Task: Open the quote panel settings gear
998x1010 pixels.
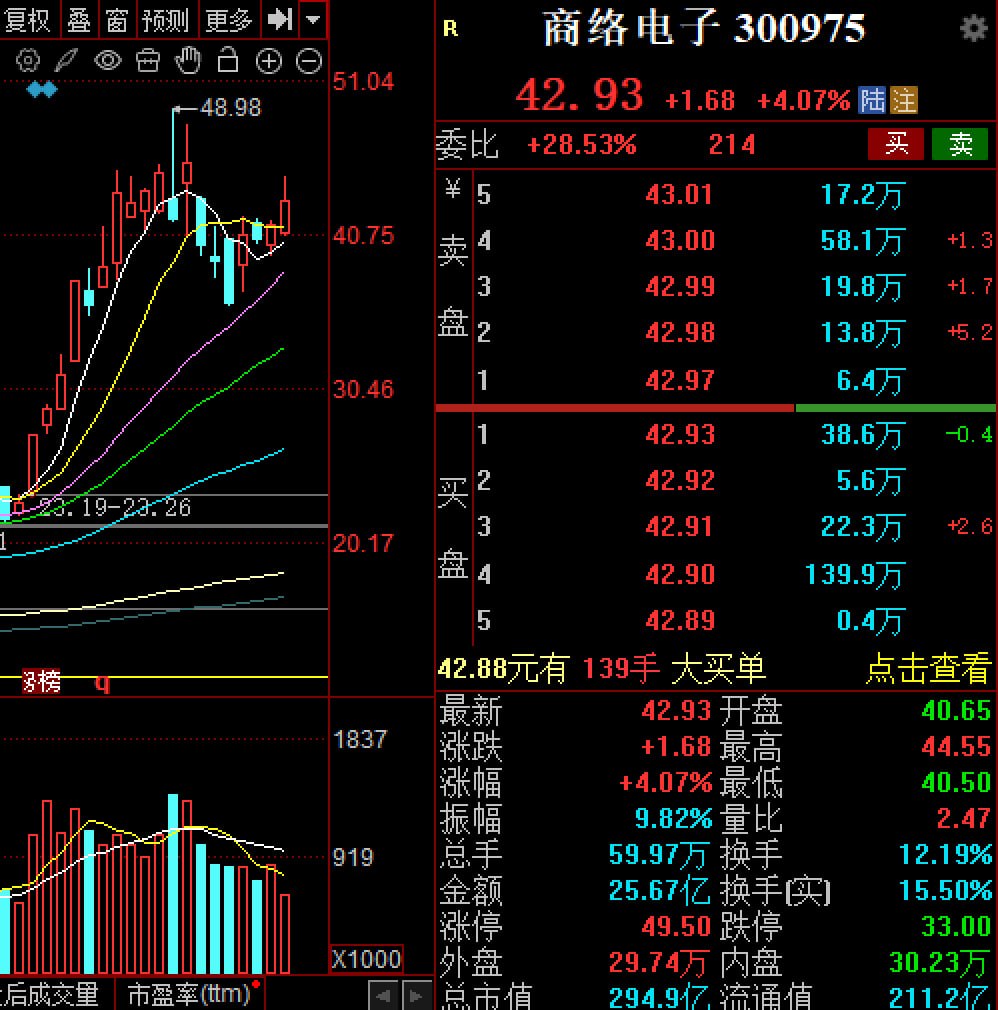Action: [974, 28]
